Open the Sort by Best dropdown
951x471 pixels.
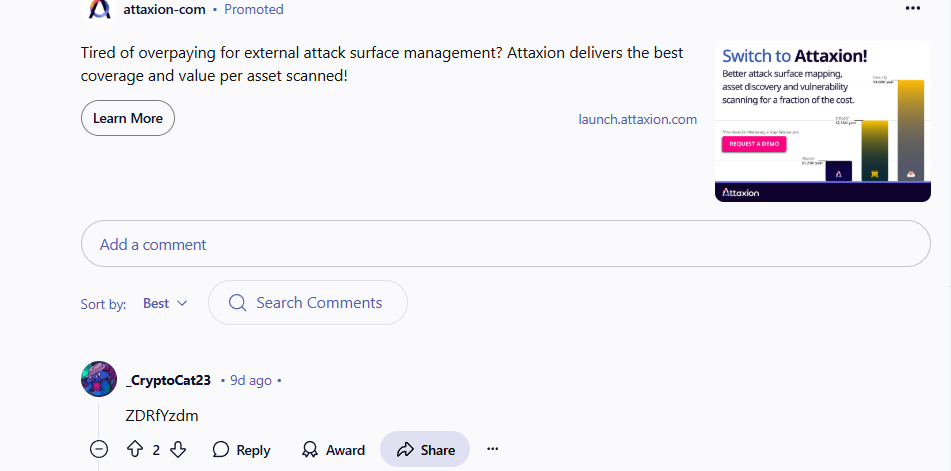(165, 303)
